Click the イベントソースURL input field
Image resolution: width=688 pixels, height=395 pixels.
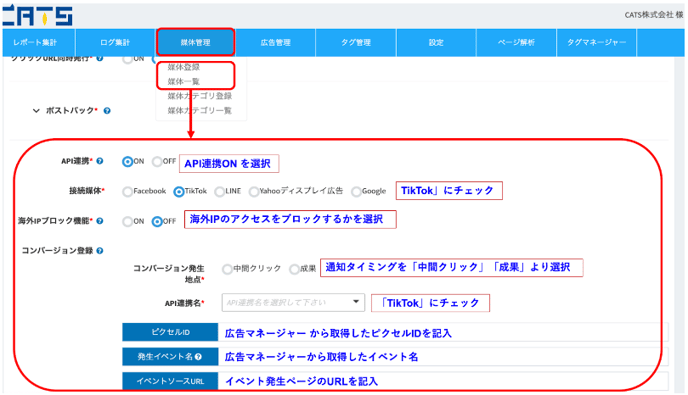(443, 381)
